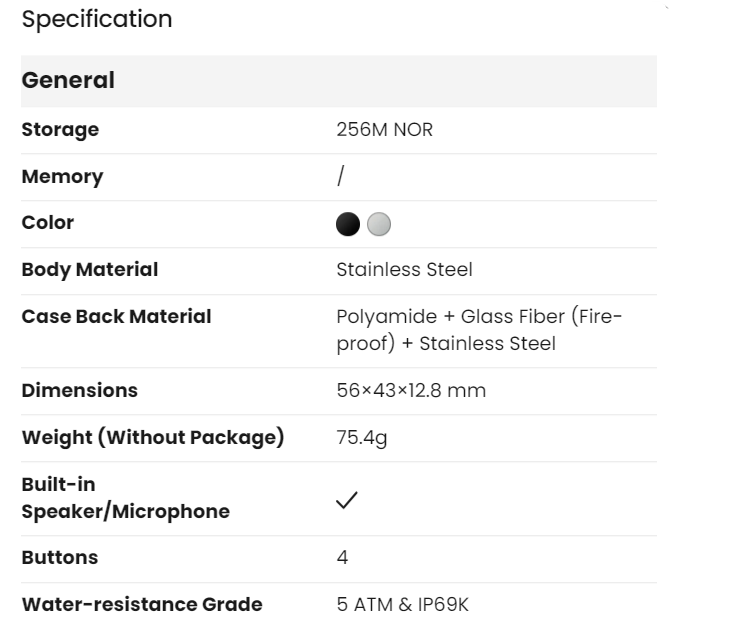
Task: Click the 256M NOR storage value
Action: [385, 130]
